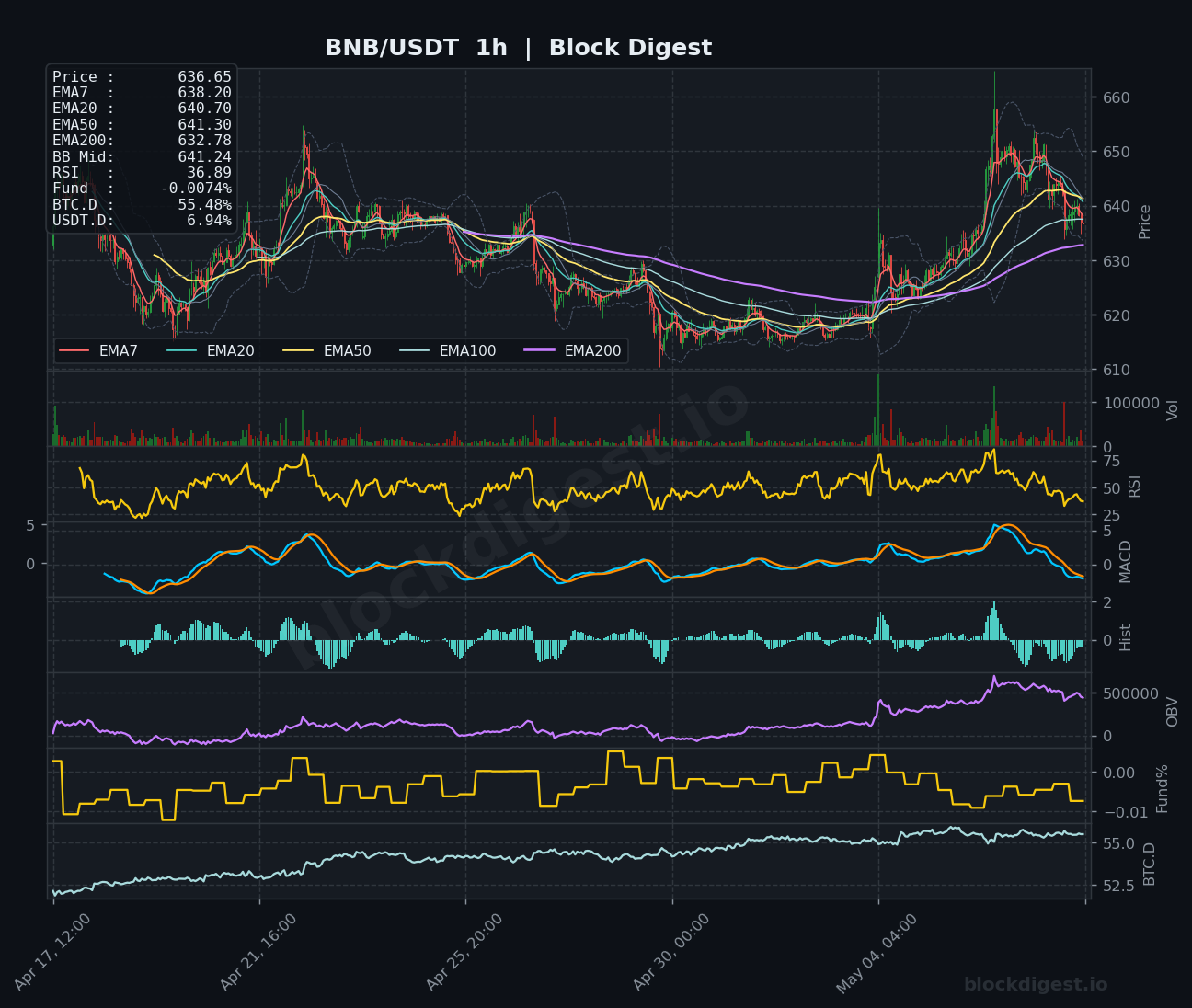Click the yellow EMA50 legend line swatch

click(299, 350)
